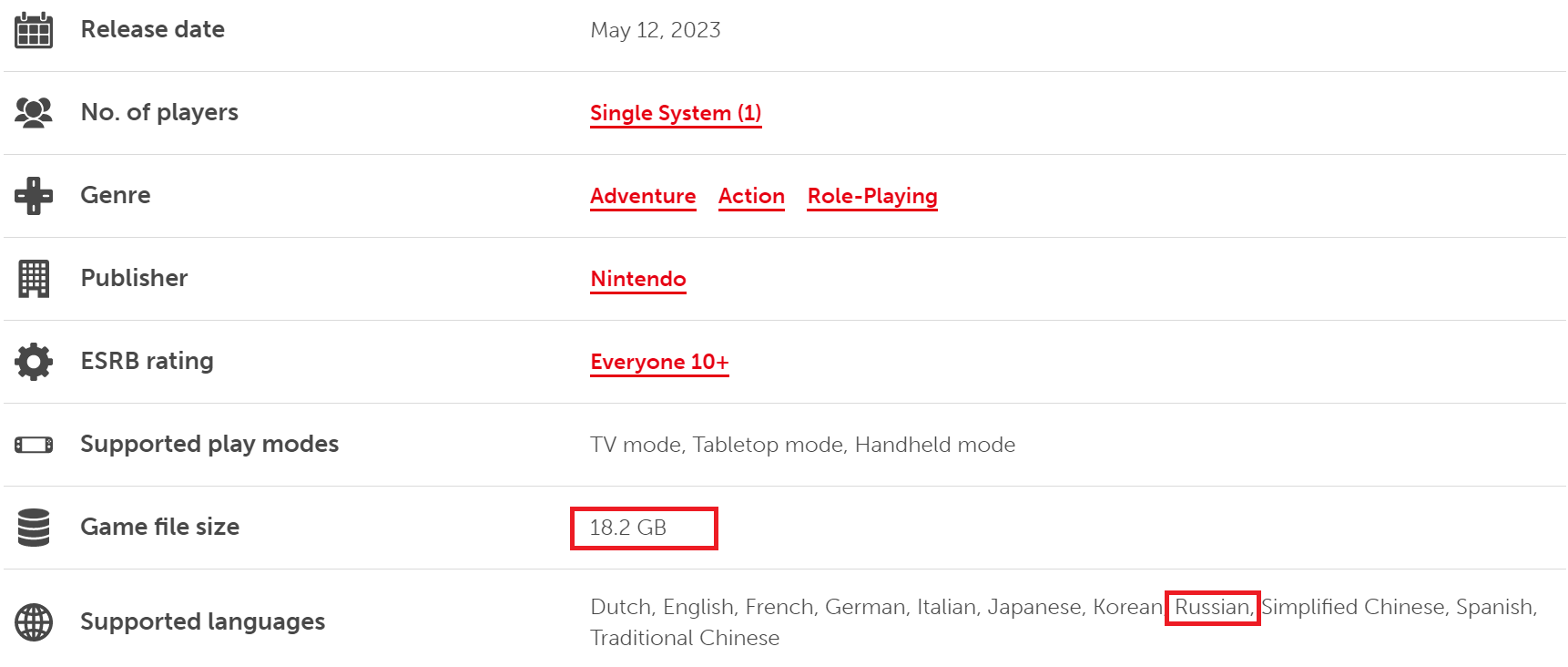
Task: Click the highlighted Russian language text
Action: [x=1212, y=607]
